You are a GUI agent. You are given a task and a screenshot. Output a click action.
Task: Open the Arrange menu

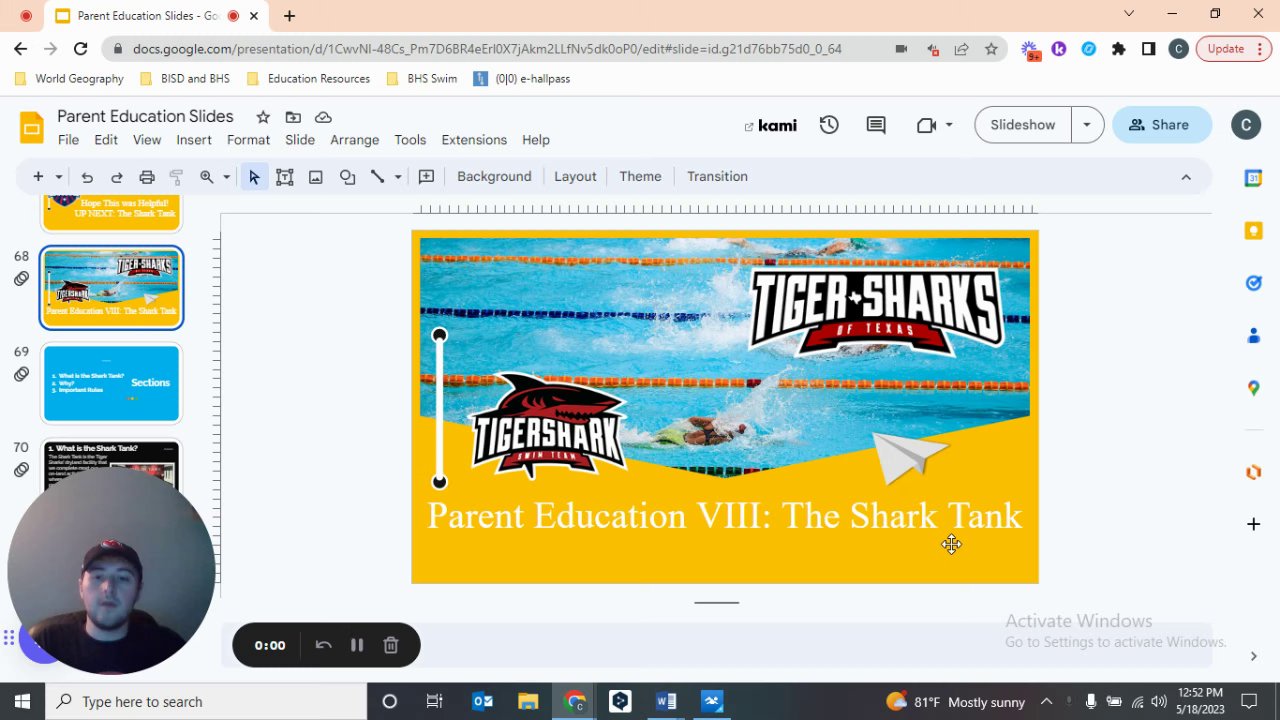[x=354, y=140]
